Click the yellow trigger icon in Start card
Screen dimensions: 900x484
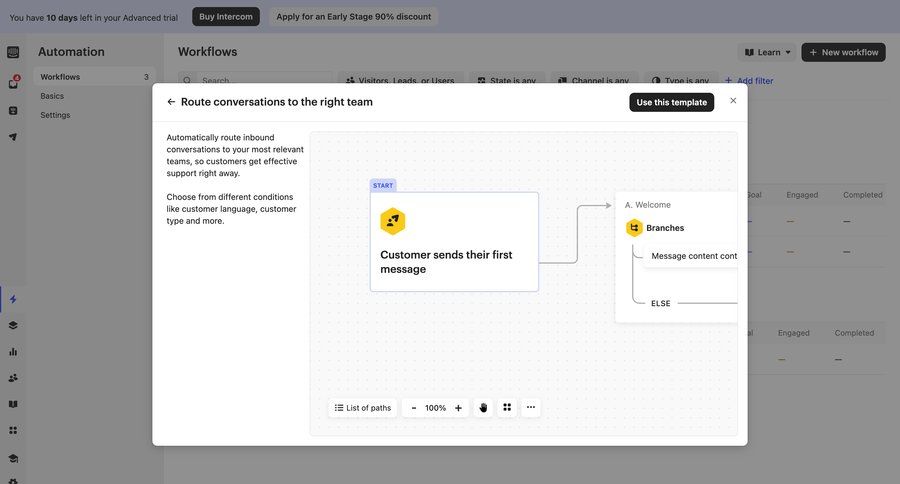click(x=393, y=221)
